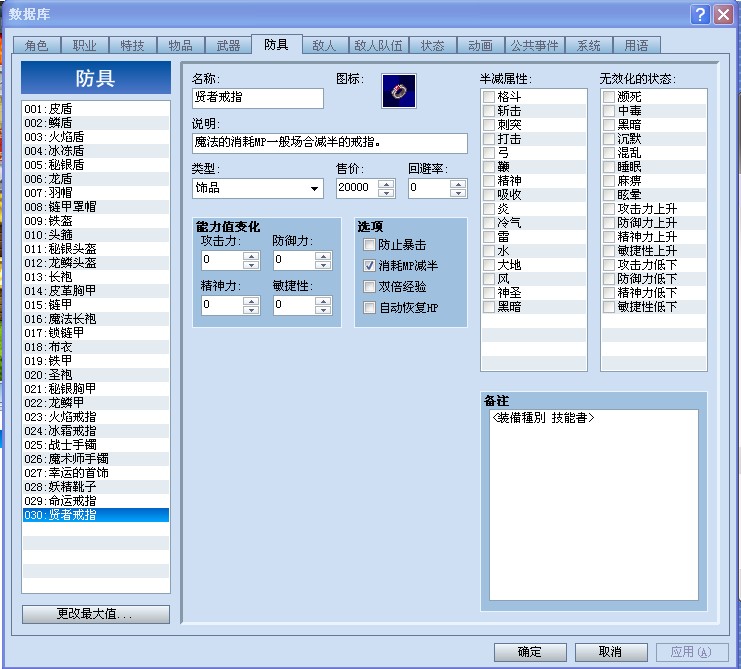Tick the 敏捷性低下 state checkbox
Screen dimensions: 741x669
point(609,307)
